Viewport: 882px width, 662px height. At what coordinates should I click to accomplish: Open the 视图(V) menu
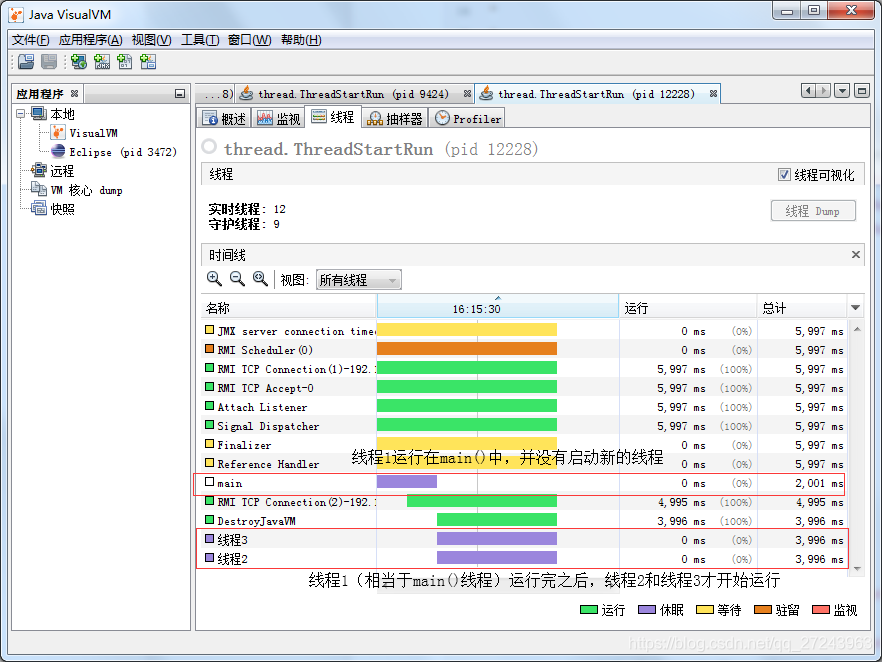[151, 40]
